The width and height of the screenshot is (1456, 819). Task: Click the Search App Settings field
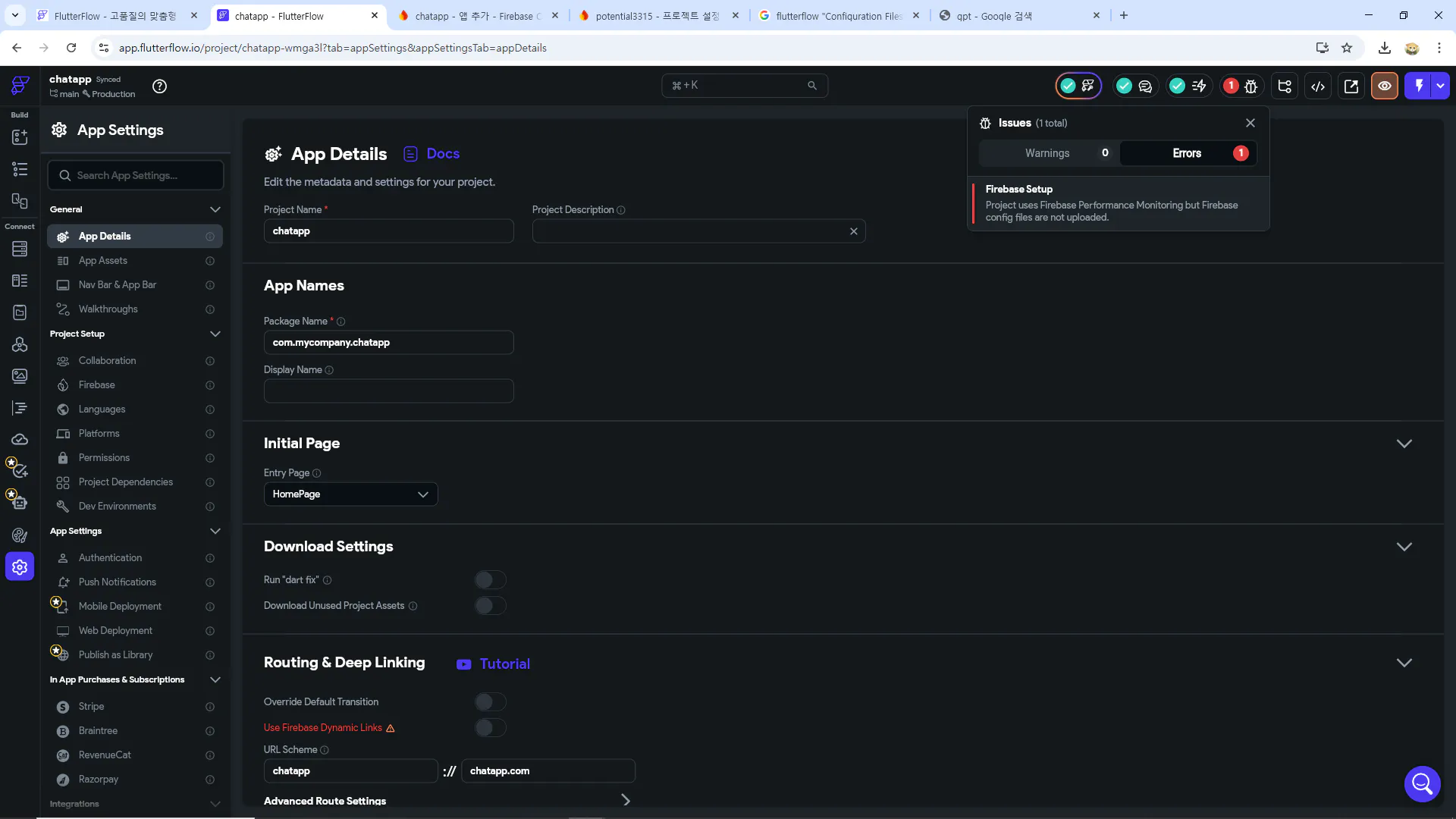136,175
